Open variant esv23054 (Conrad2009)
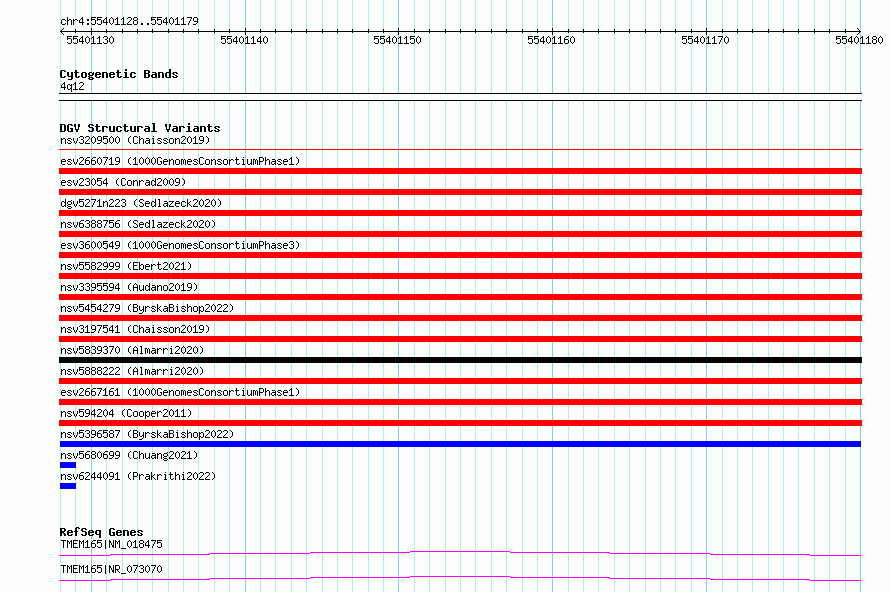 [123, 182]
